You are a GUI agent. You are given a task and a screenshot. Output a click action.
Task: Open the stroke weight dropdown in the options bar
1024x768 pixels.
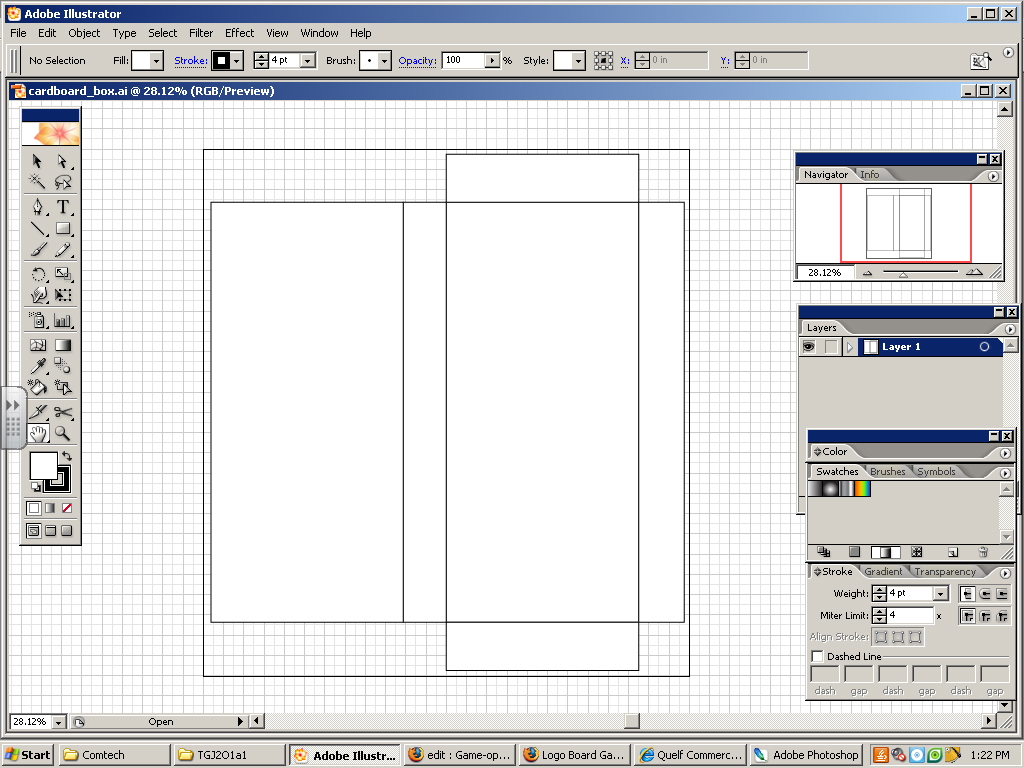point(307,60)
